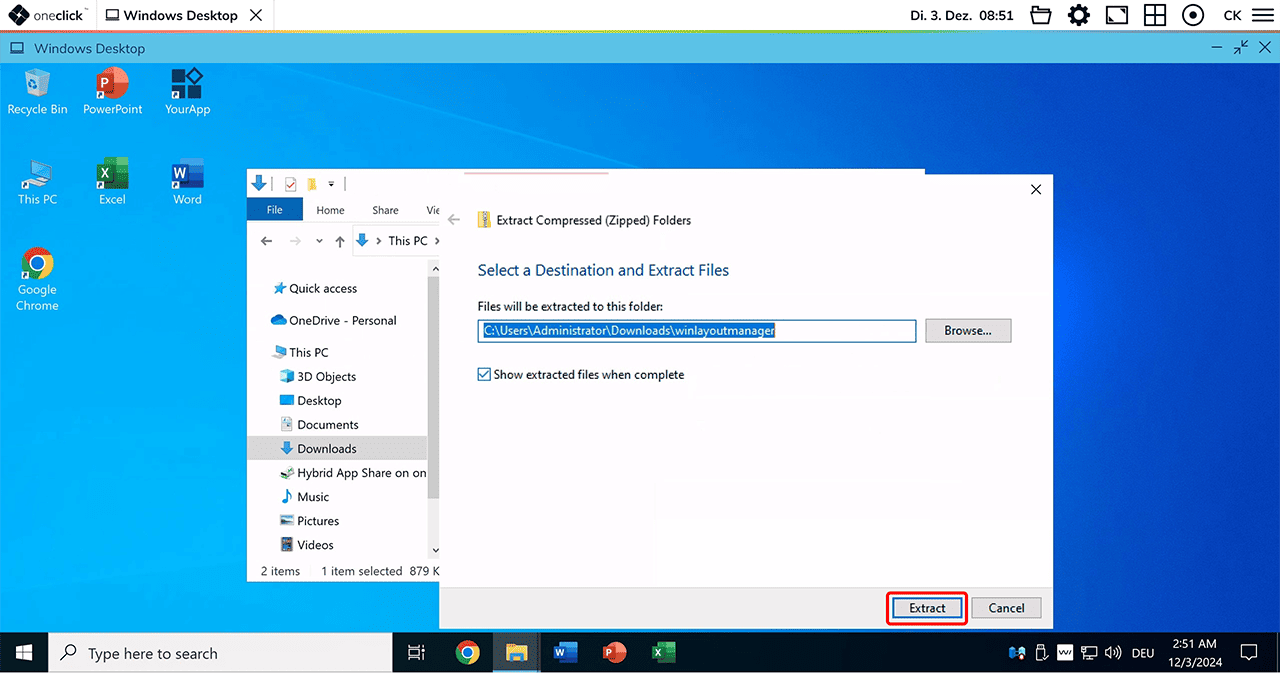The width and height of the screenshot is (1280, 673).
Task: Open the File tab in File Explorer
Action: coord(275,210)
